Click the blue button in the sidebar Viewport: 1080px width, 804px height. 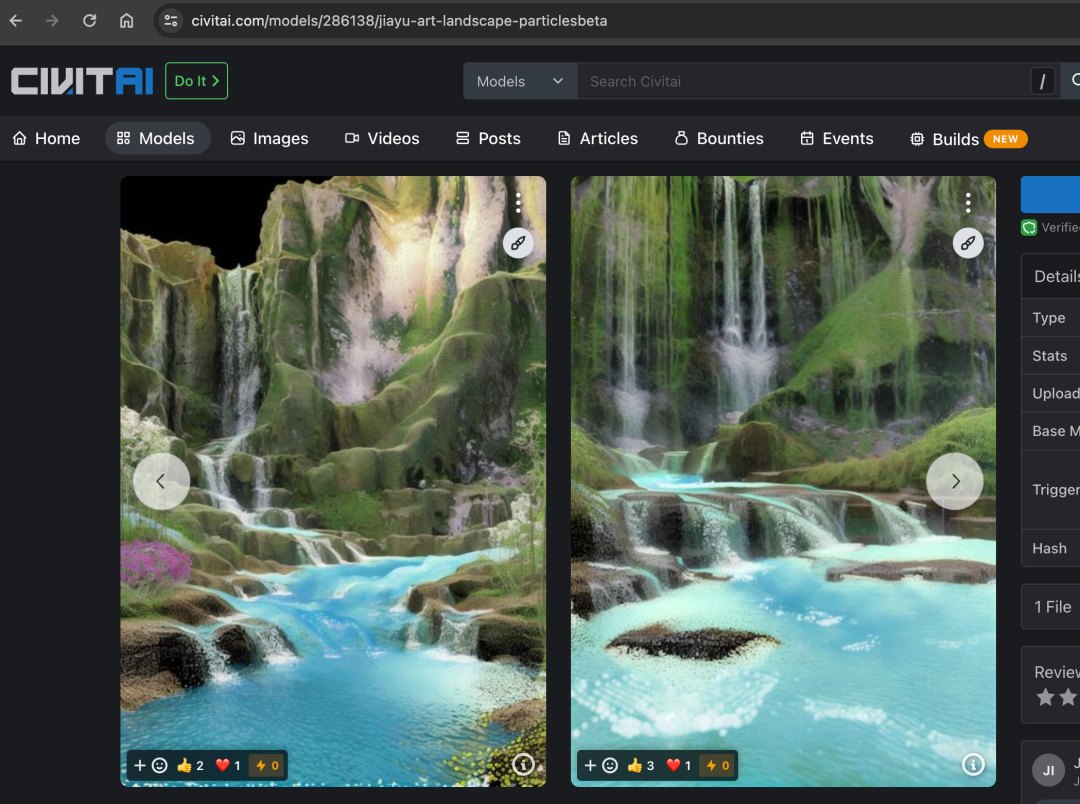tap(1050, 194)
